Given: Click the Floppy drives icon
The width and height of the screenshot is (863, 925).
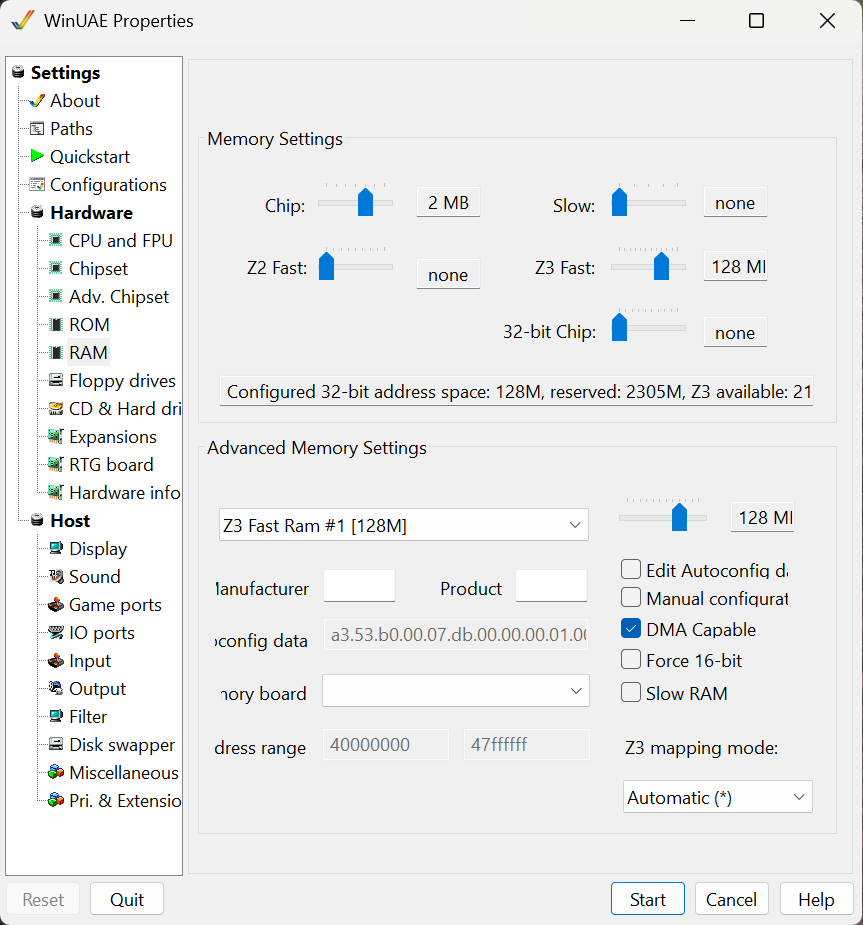Looking at the screenshot, I should point(56,380).
